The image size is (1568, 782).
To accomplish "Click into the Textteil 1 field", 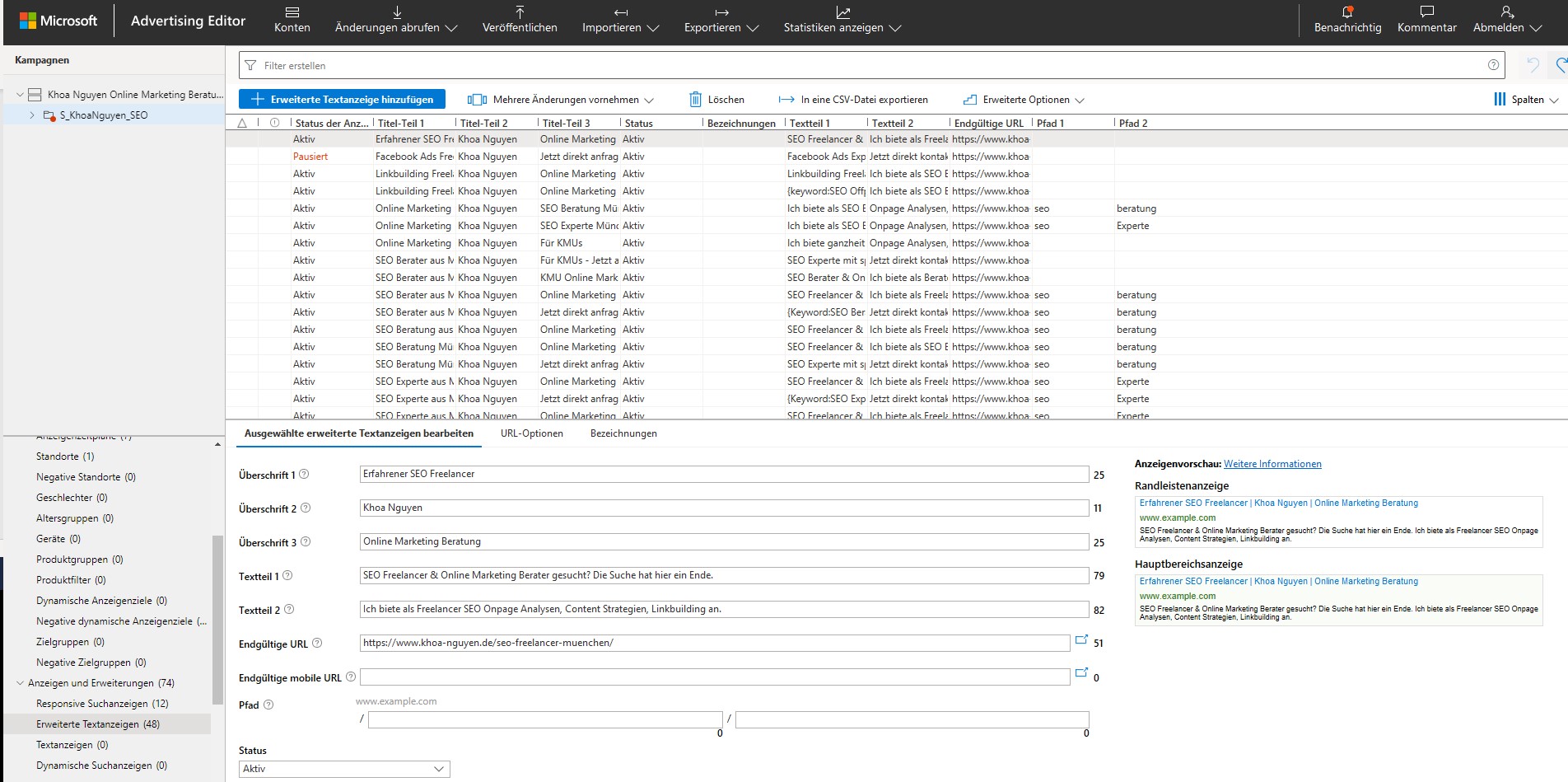I will tap(724, 575).
